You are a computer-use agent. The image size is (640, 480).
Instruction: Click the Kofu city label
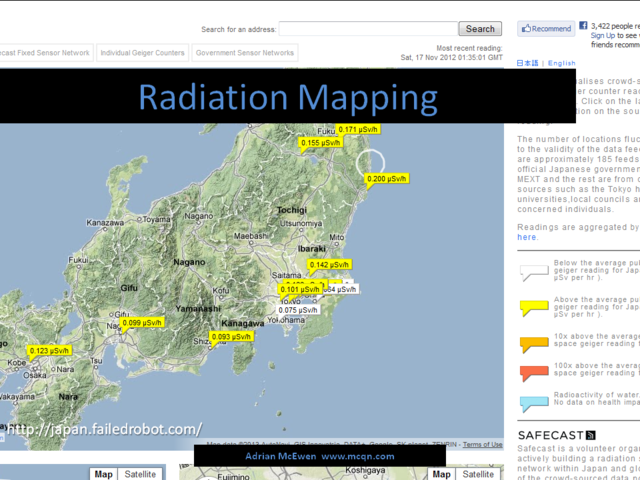[x=221, y=291]
